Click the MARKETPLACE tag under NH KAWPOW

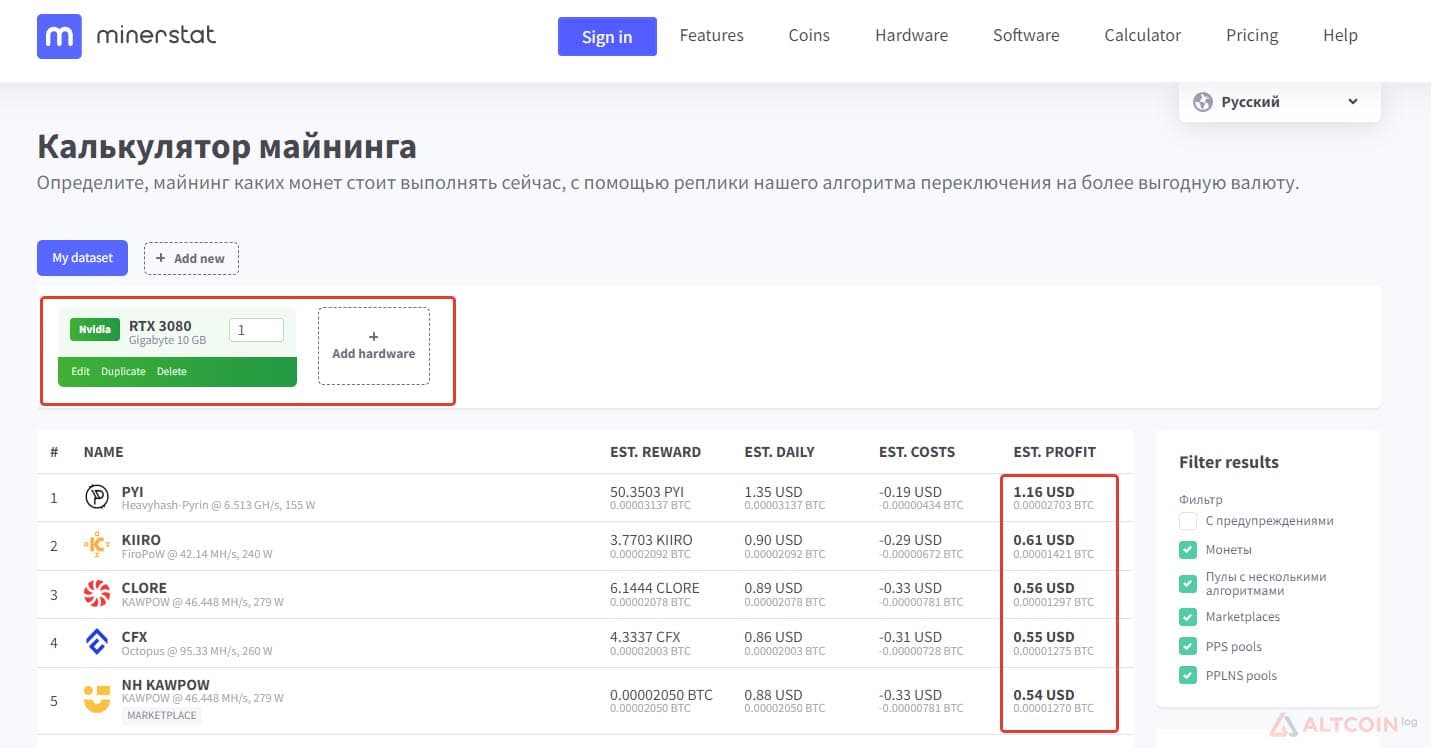click(x=161, y=716)
